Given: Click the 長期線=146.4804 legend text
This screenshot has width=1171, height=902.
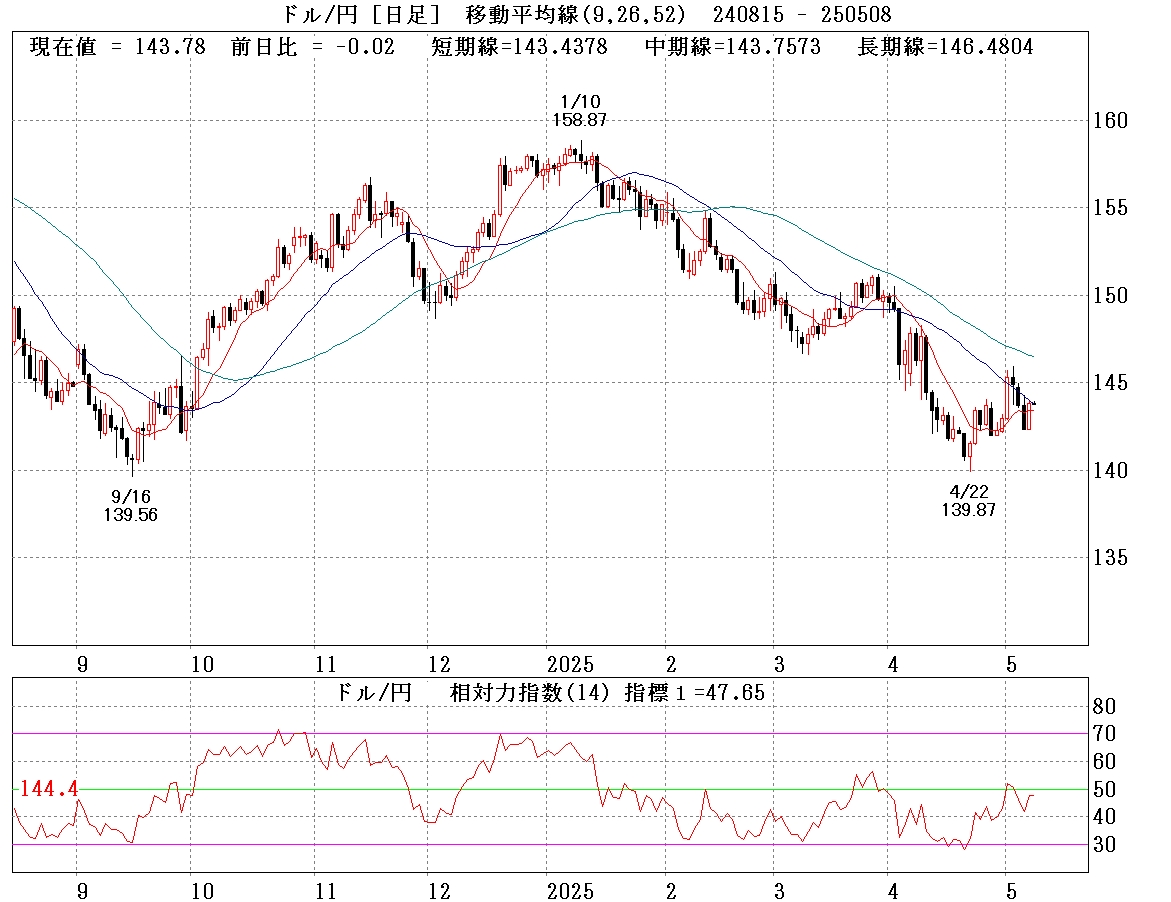Looking at the screenshot, I should point(945,47).
